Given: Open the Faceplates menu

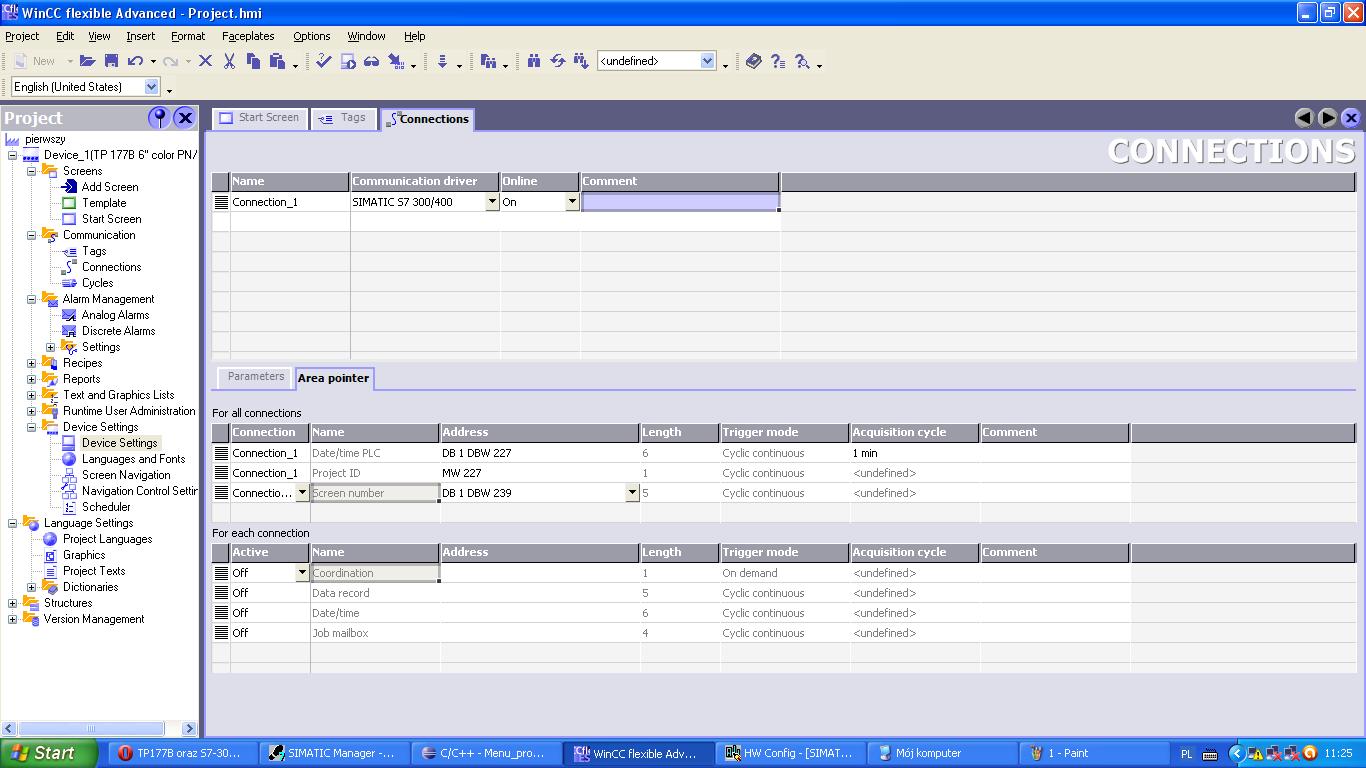Looking at the screenshot, I should pyautogui.click(x=248, y=36).
